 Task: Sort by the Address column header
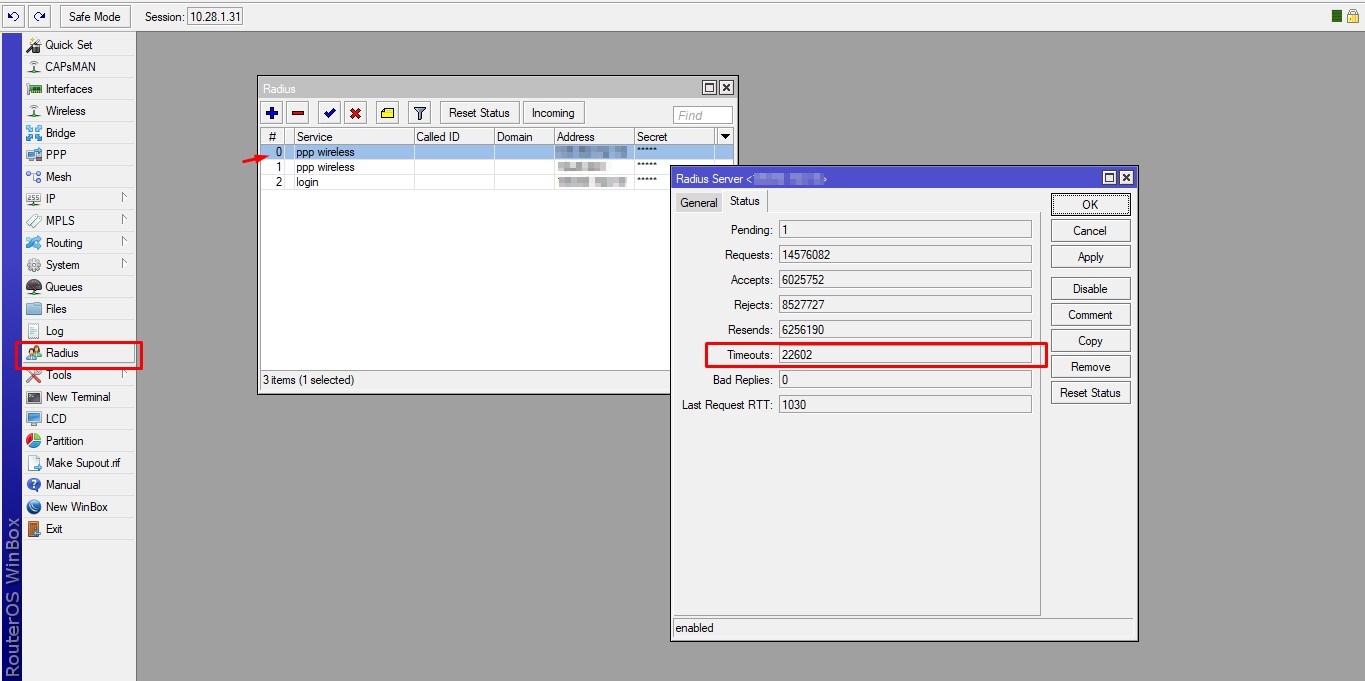pyautogui.click(x=594, y=136)
